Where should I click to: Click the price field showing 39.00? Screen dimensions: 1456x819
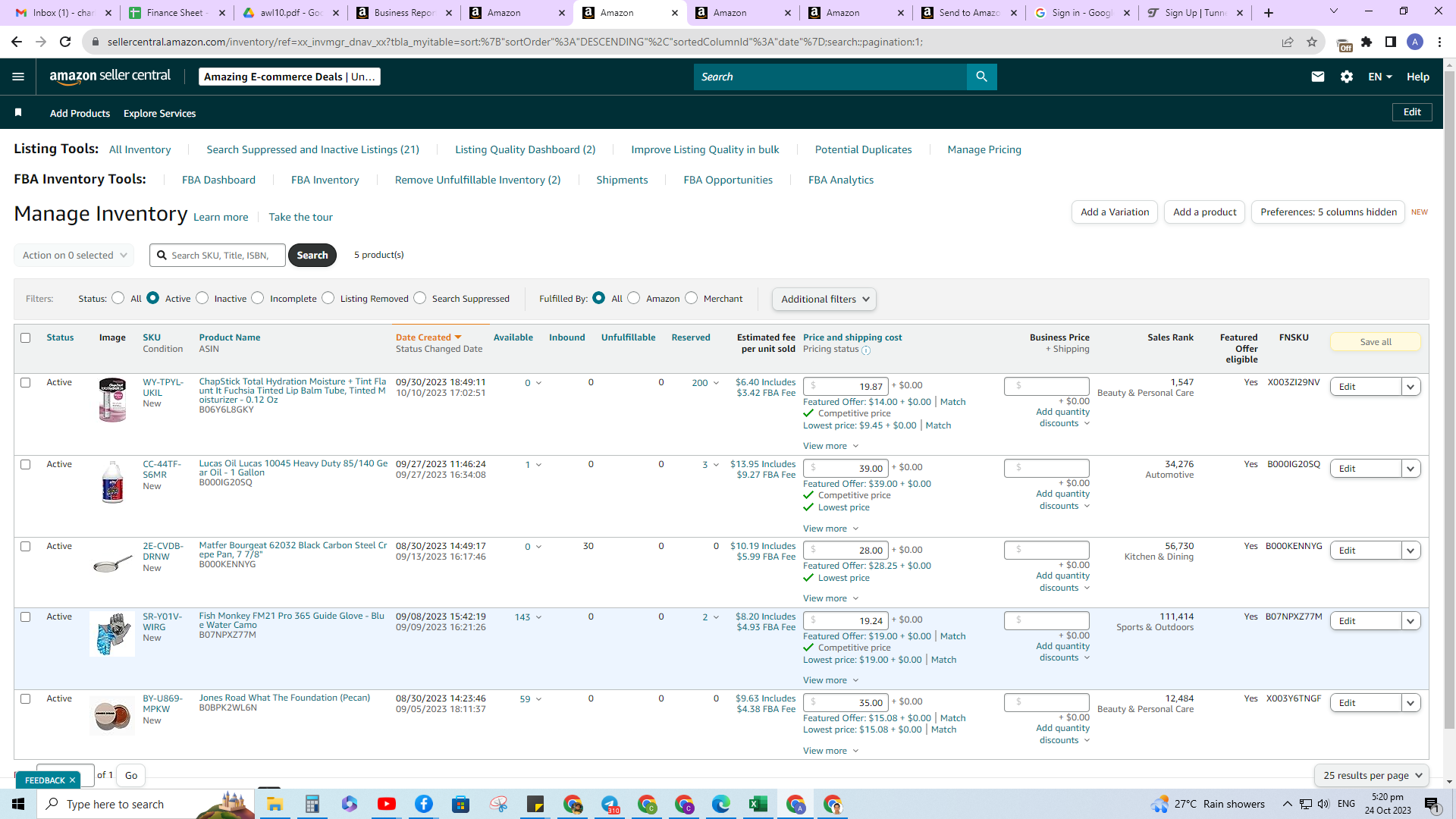pos(846,469)
